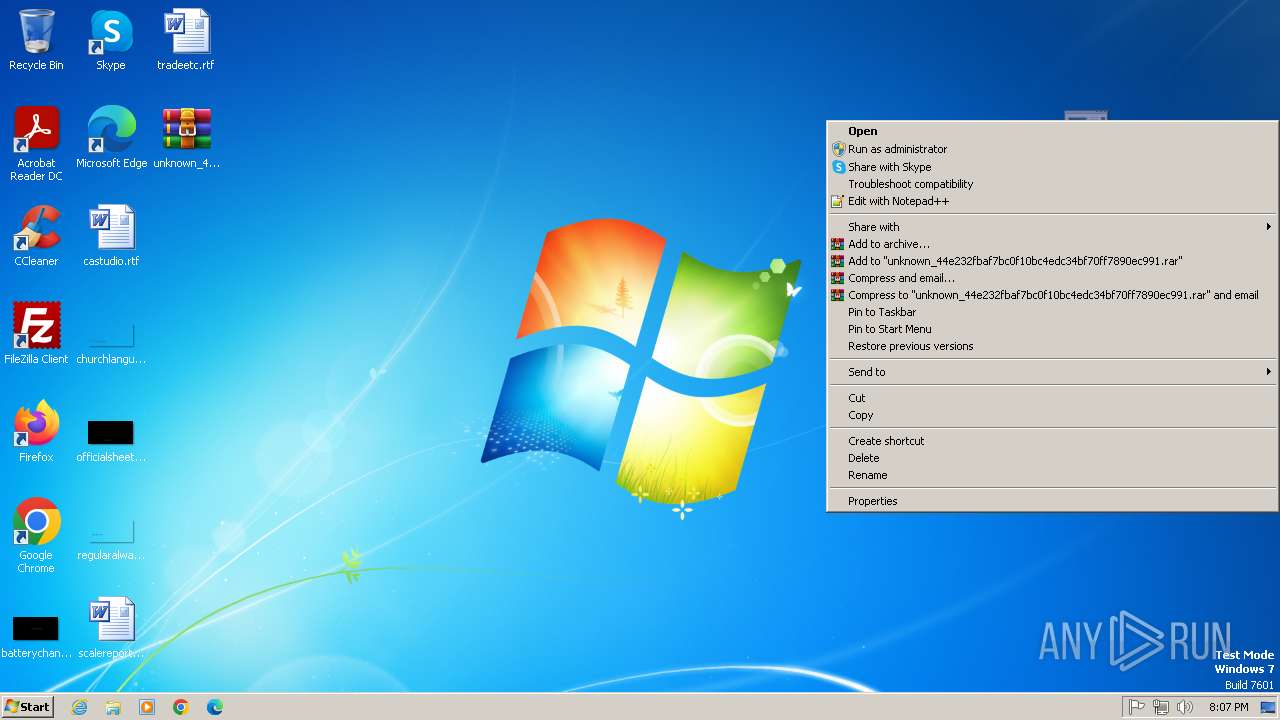Launch FileZilla Client from the desktop
The image size is (1280, 720).
(36, 334)
